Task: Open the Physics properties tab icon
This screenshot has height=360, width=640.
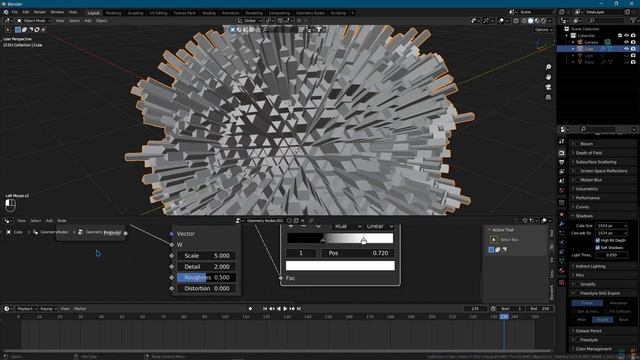Action: (562, 242)
